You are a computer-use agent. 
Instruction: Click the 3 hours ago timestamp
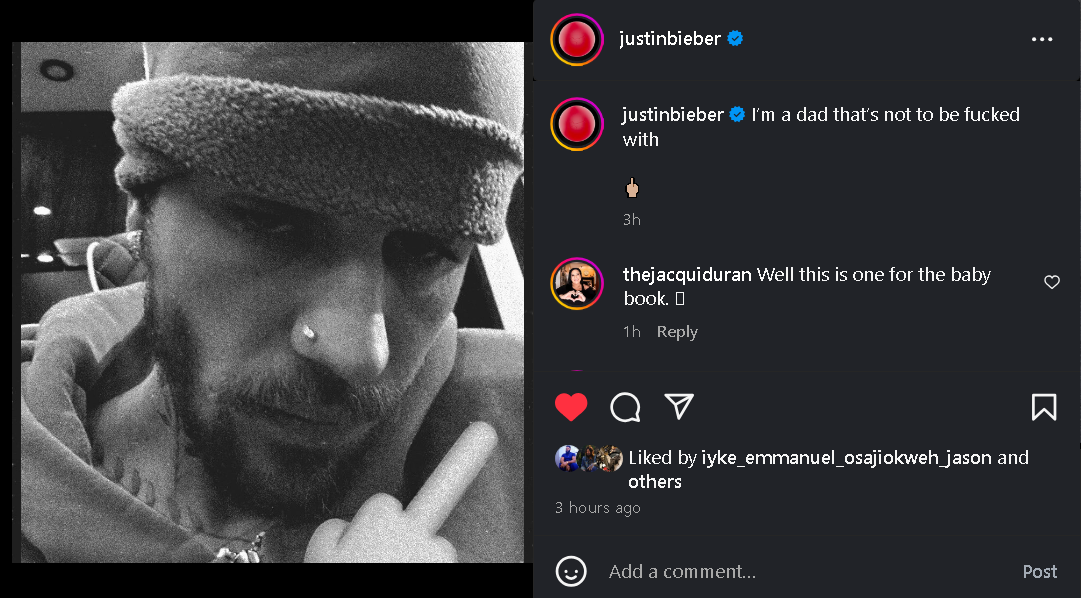pyautogui.click(x=598, y=508)
